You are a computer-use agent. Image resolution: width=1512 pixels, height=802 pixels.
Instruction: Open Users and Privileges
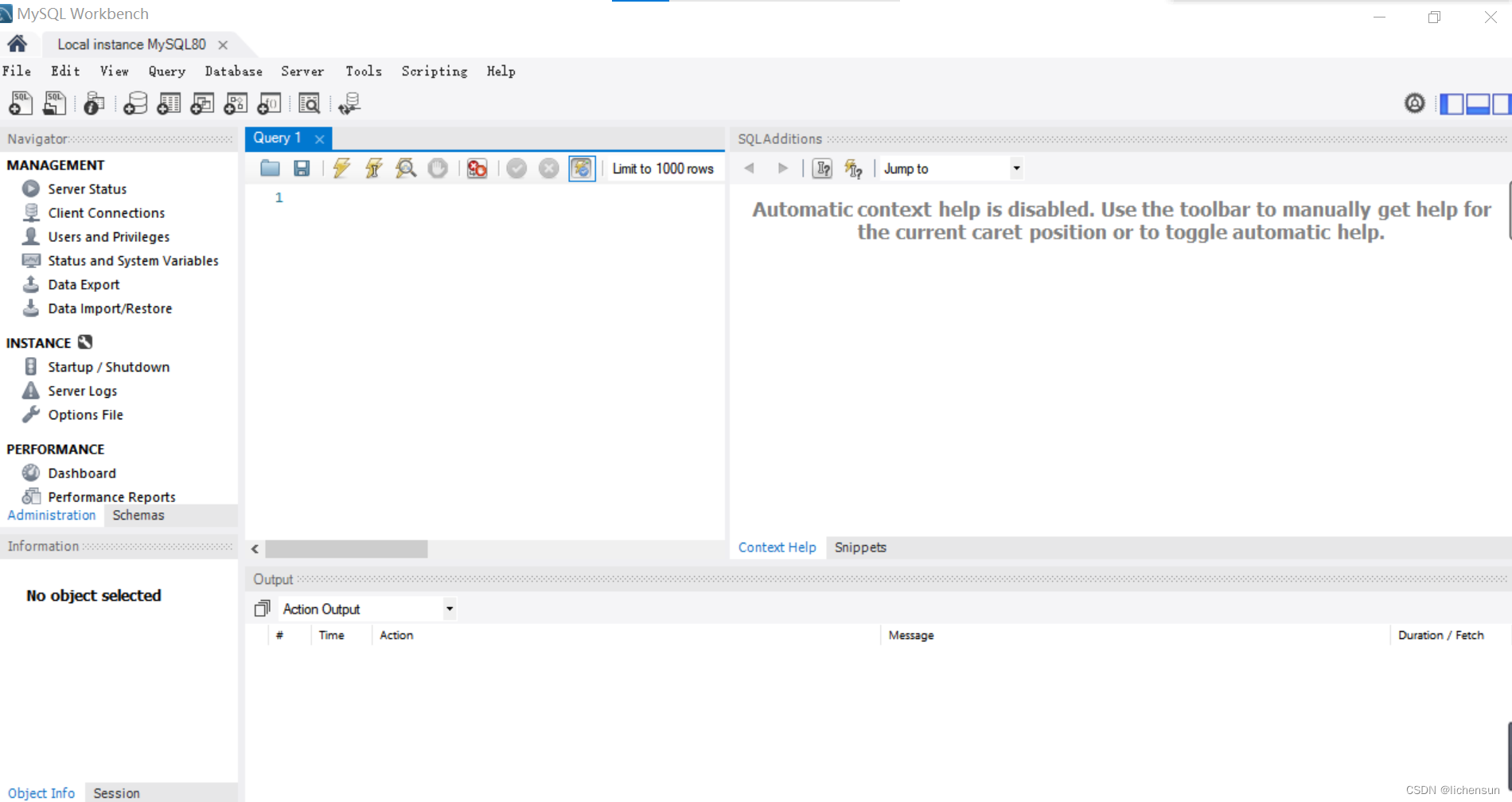click(x=109, y=236)
